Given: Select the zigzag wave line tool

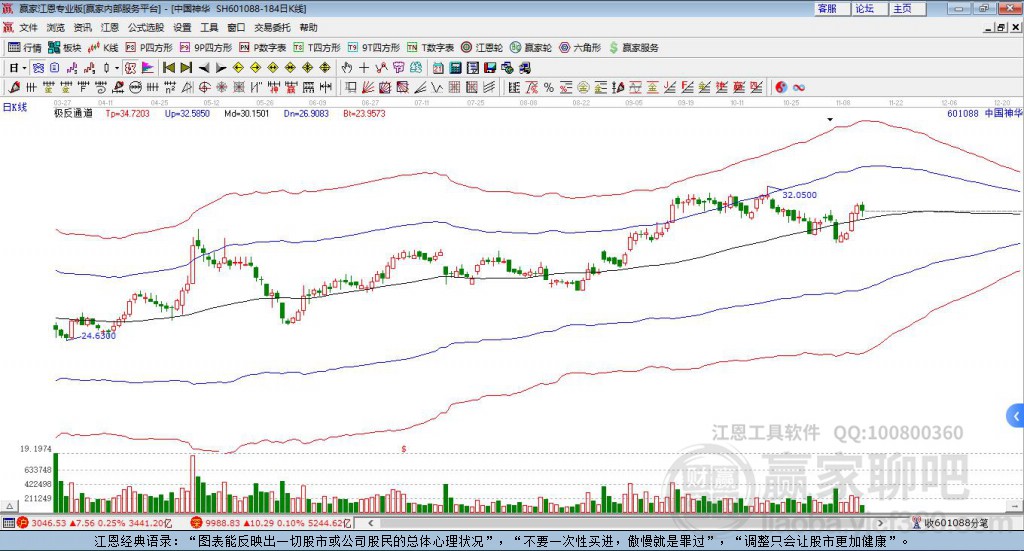Looking at the screenshot, I should (x=437, y=87).
